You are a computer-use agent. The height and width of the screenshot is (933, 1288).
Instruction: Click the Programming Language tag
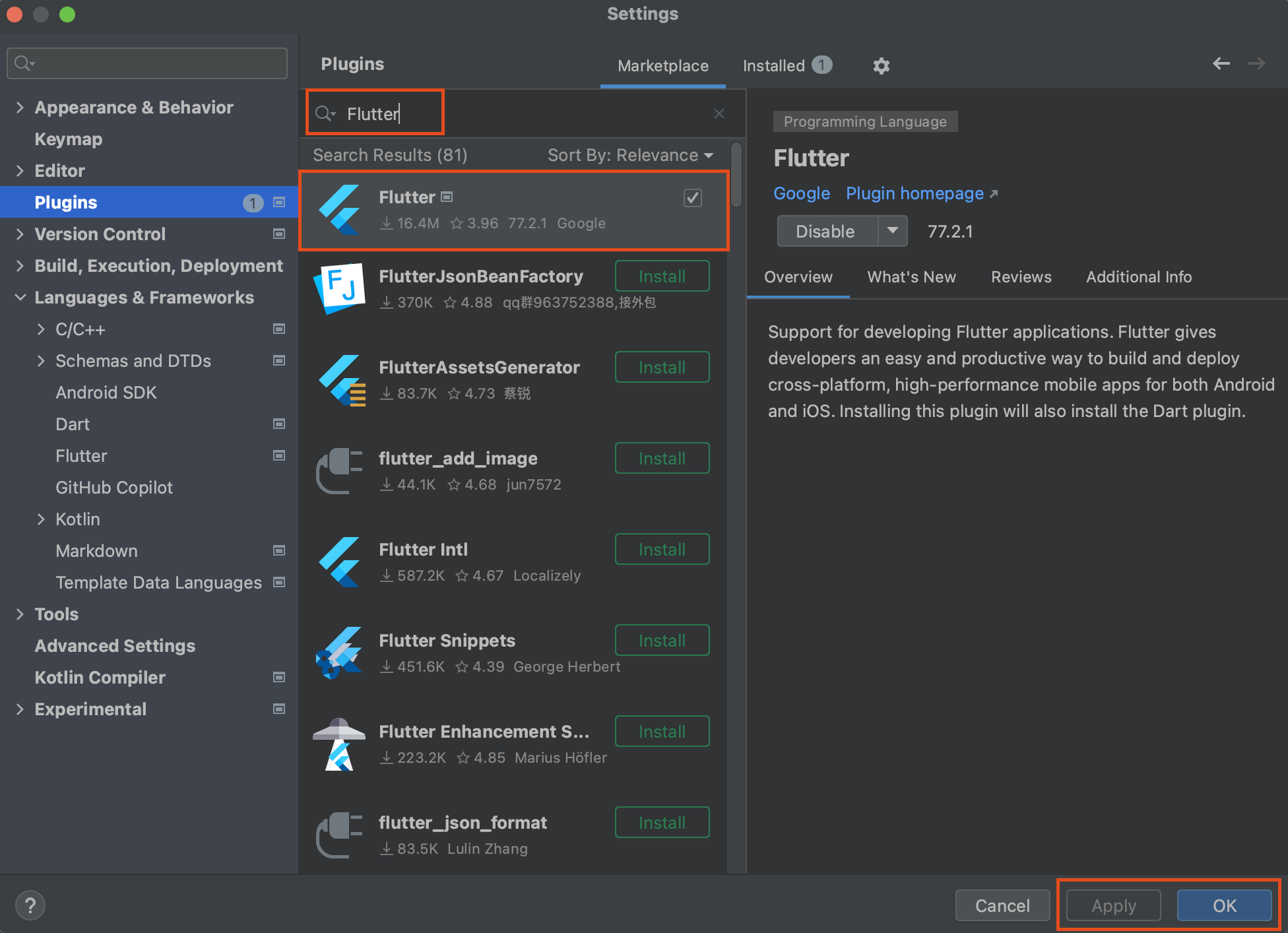click(x=865, y=121)
